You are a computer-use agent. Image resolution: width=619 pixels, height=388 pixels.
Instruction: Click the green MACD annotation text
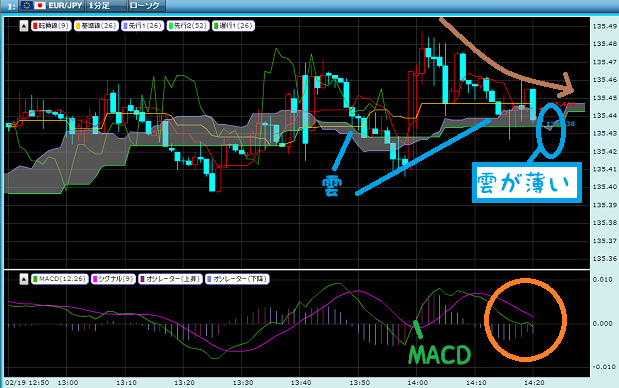[x=439, y=354]
